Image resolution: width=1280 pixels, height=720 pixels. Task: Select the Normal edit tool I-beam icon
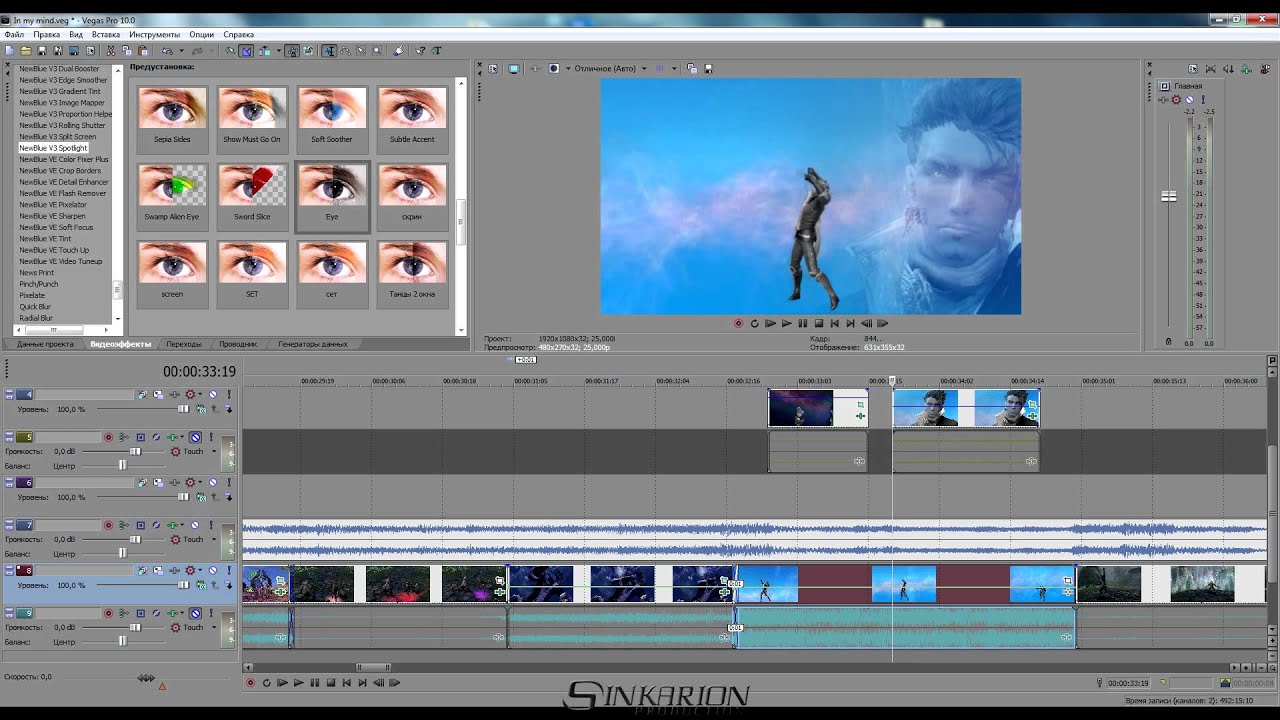point(329,50)
